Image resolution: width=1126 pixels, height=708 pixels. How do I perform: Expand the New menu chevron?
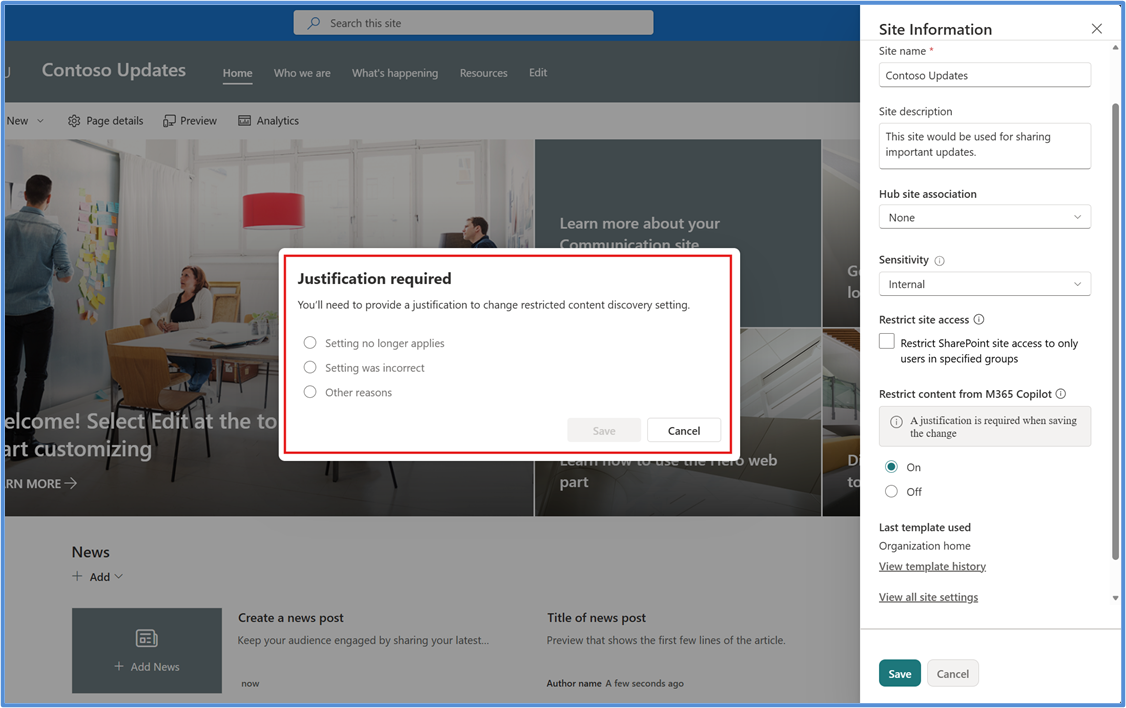pos(42,120)
